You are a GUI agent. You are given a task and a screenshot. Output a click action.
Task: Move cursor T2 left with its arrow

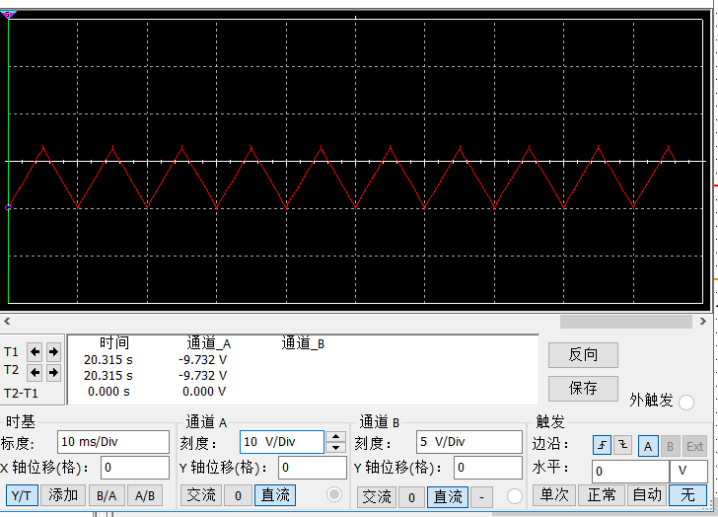point(35,372)
